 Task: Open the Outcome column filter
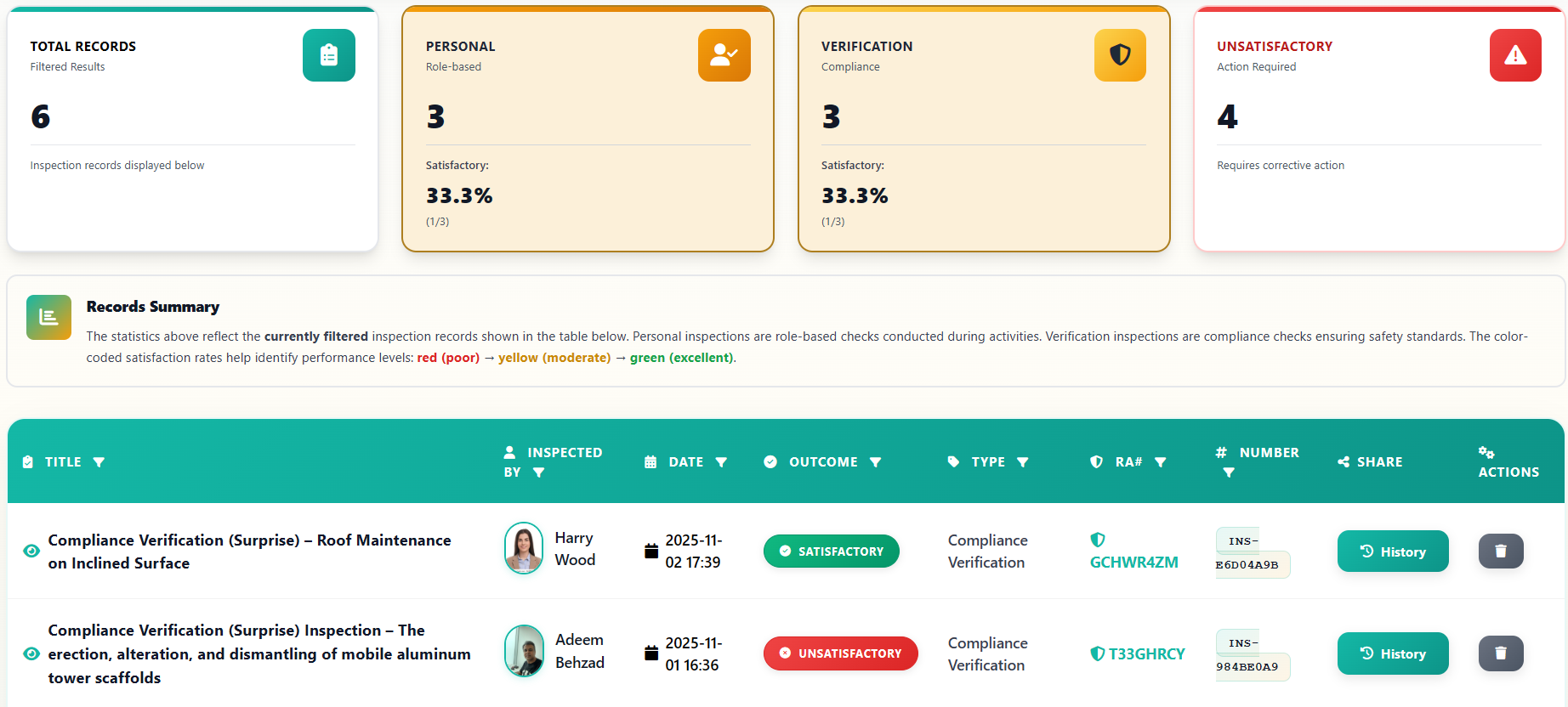pyautogui.click(x=876, y=462)
